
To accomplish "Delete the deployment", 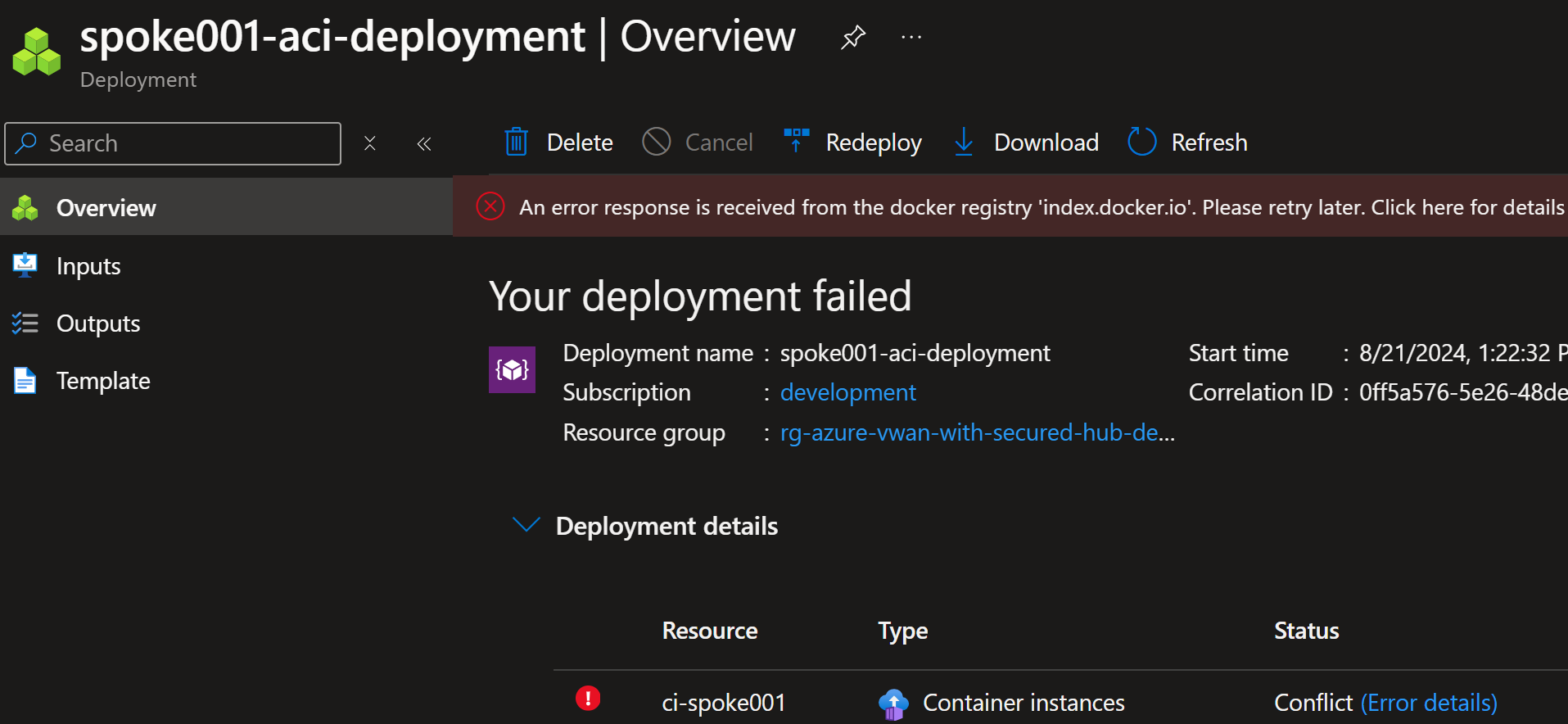I will coord(558,143).
